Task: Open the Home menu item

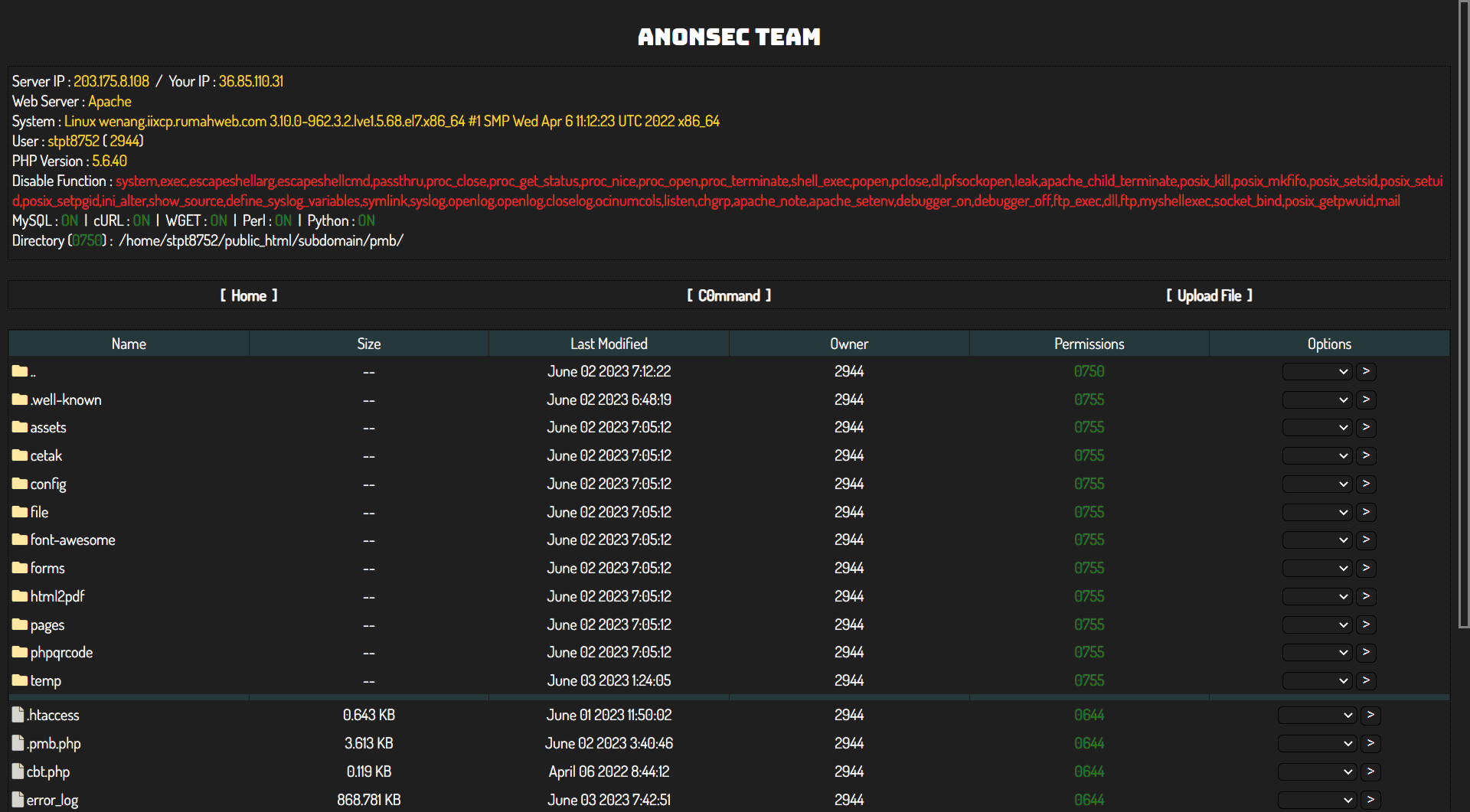Action: (x=249, y=295)
